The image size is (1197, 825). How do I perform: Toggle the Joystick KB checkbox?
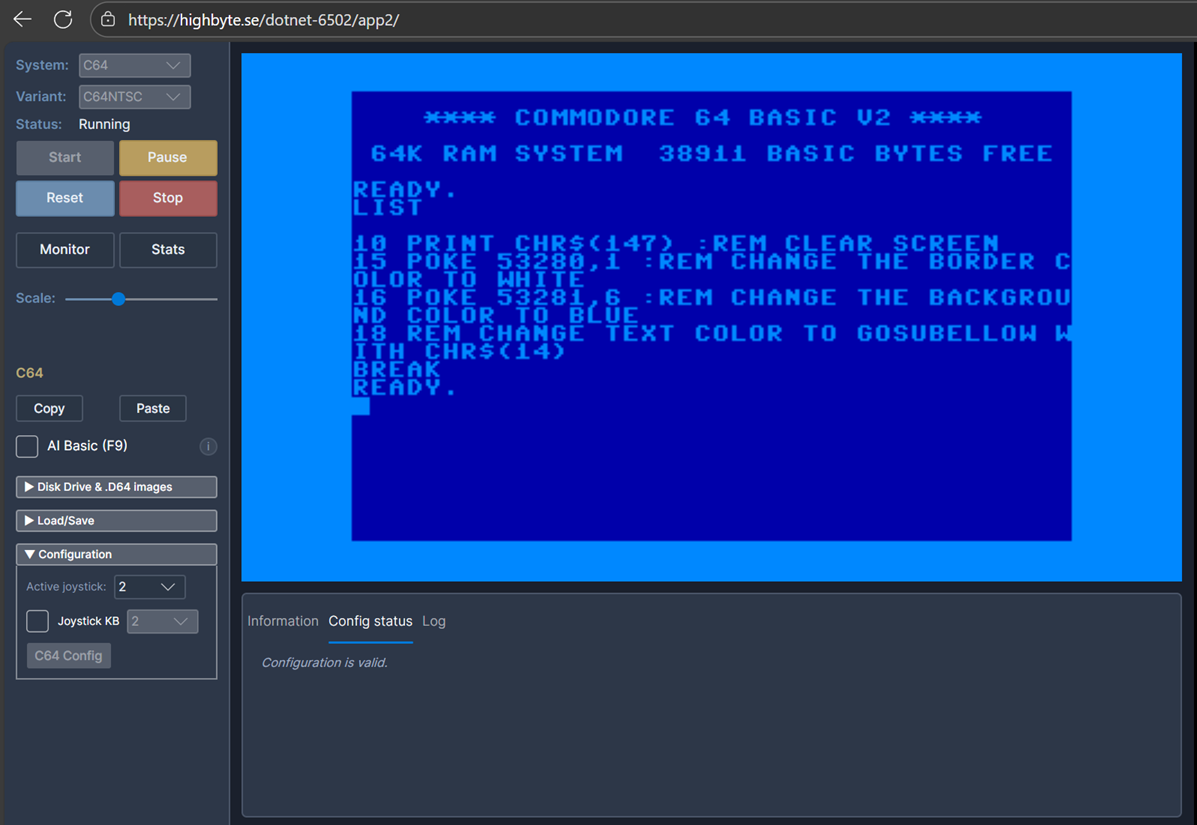tap(37, 621)
